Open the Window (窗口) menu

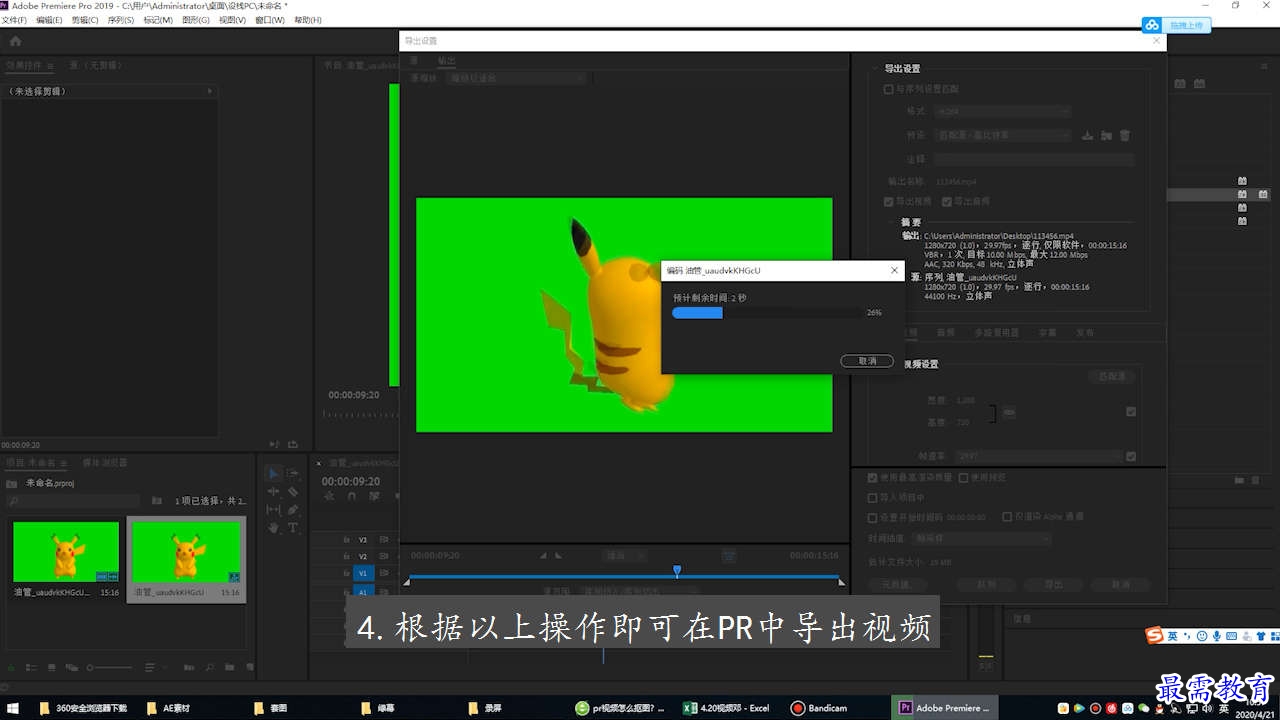click(269, 20)
